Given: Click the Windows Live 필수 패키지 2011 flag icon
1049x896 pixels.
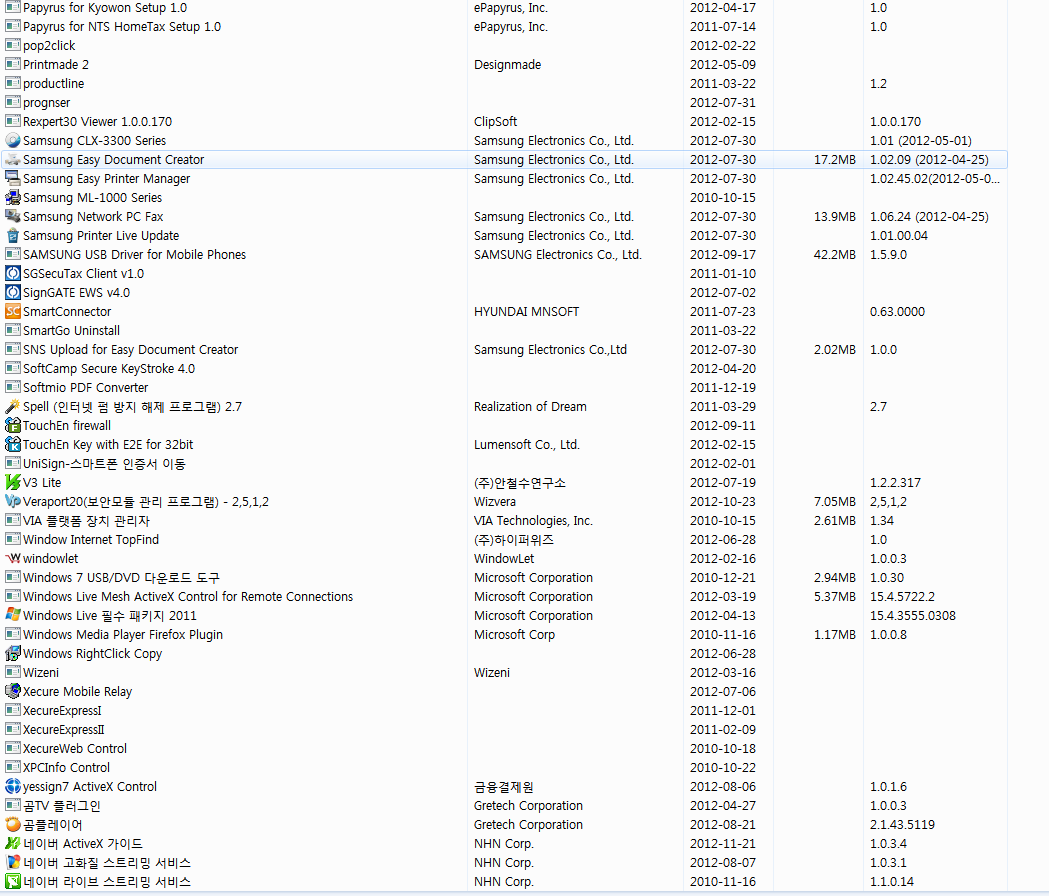Looking at the screenshot, I should click(13, 616).
